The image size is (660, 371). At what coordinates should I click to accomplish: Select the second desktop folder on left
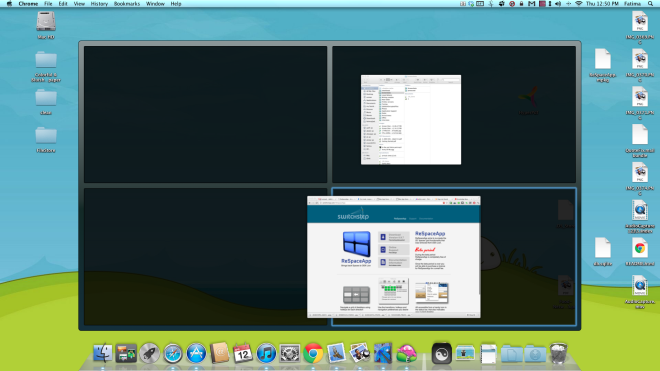tap(46, 98)
